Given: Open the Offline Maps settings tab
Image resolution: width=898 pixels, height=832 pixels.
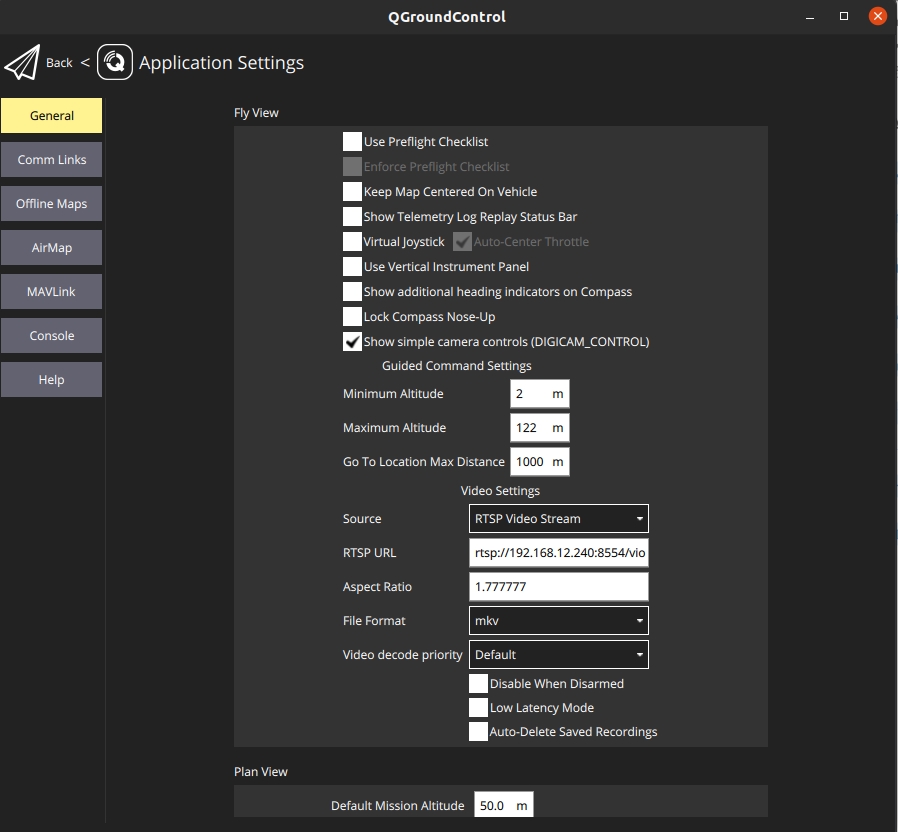Looking at the screenshot, I should coord(52,204).
